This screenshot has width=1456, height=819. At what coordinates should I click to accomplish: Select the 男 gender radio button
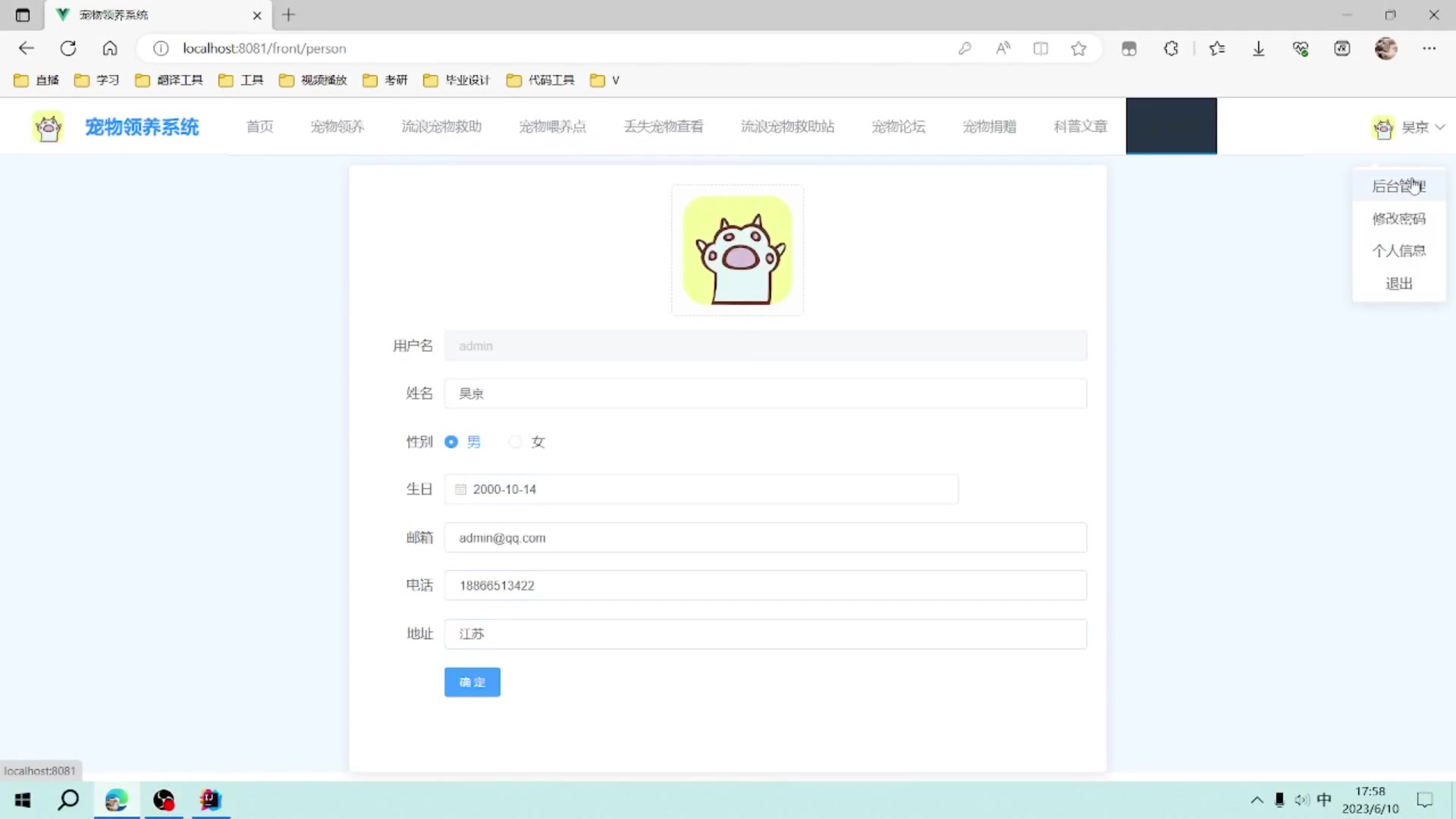tap(451, 442)
